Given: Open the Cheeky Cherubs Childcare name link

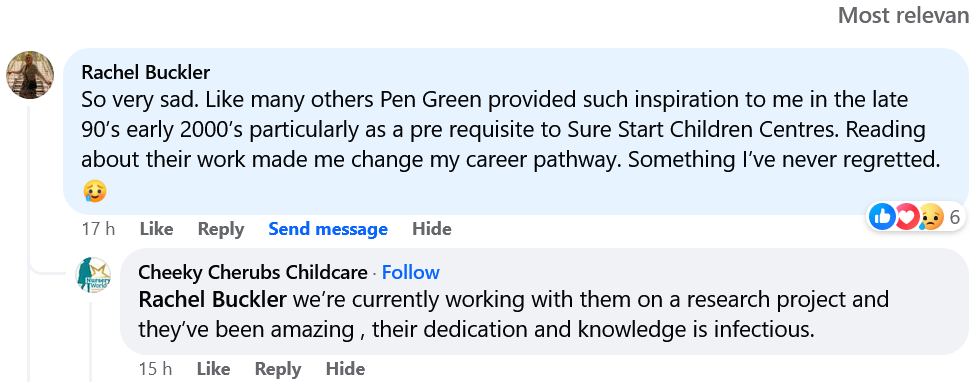Looking at the screenshot, I should 252,273.
